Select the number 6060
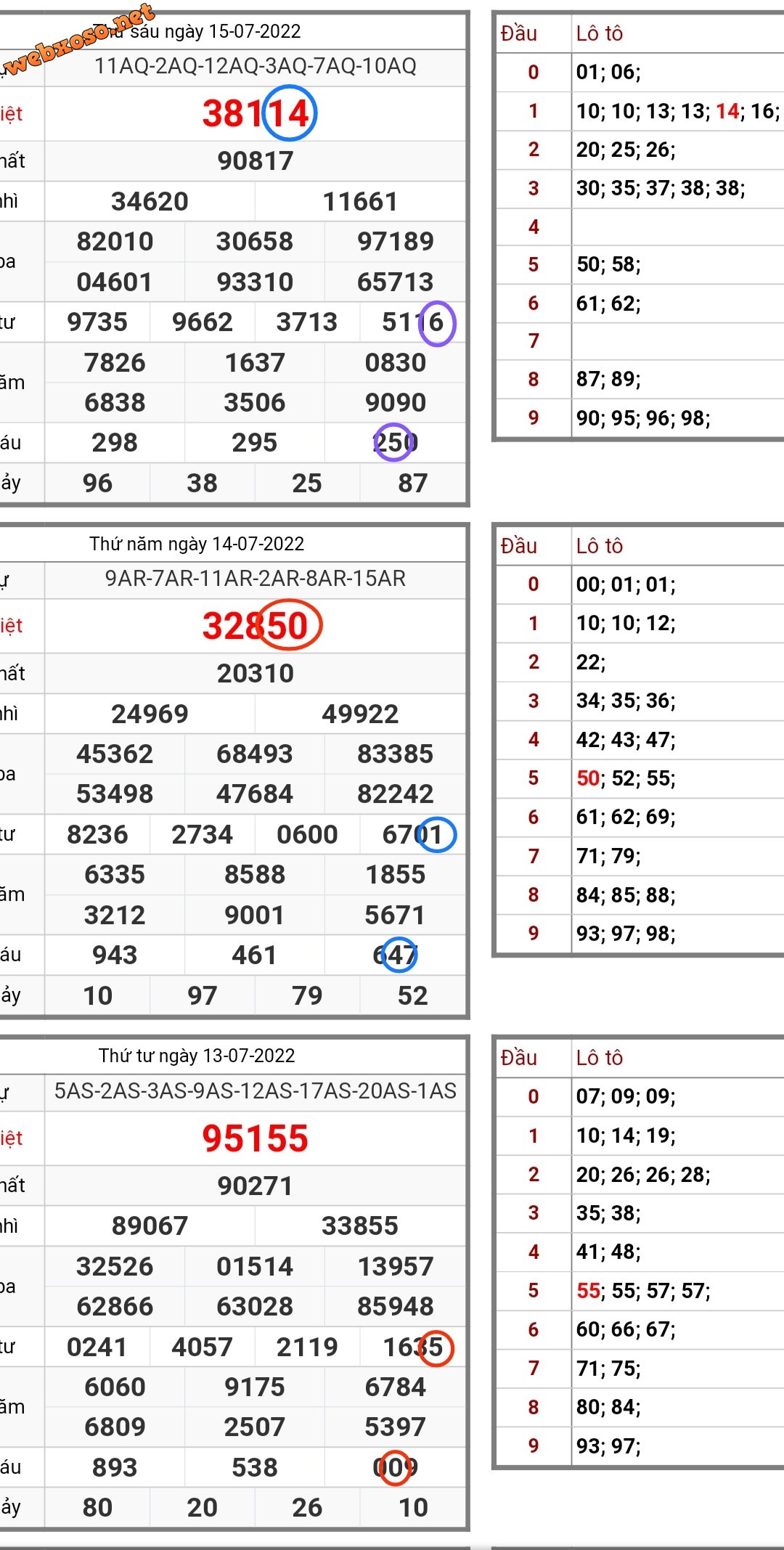This screenshot has height=1550, width=784. point(115,1387)
